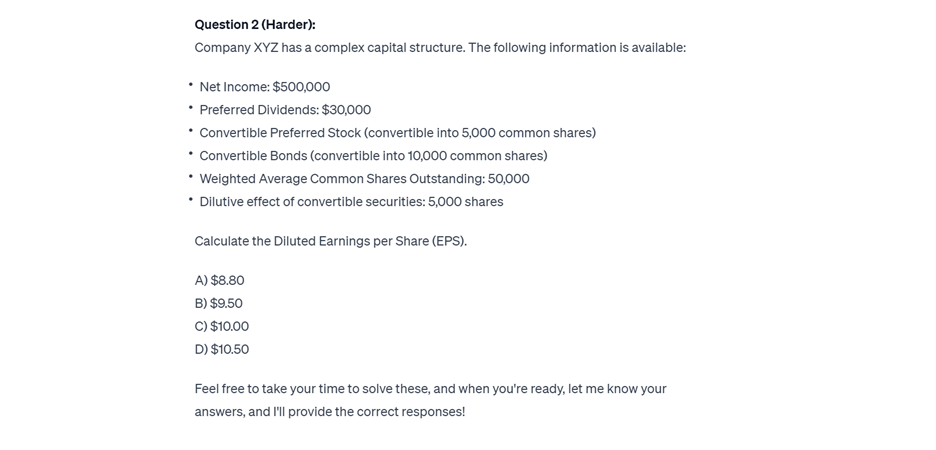Viewport: 936px width, 450px height.
Task: Choose answer option A) $8.80
Action: pos(219,281)
